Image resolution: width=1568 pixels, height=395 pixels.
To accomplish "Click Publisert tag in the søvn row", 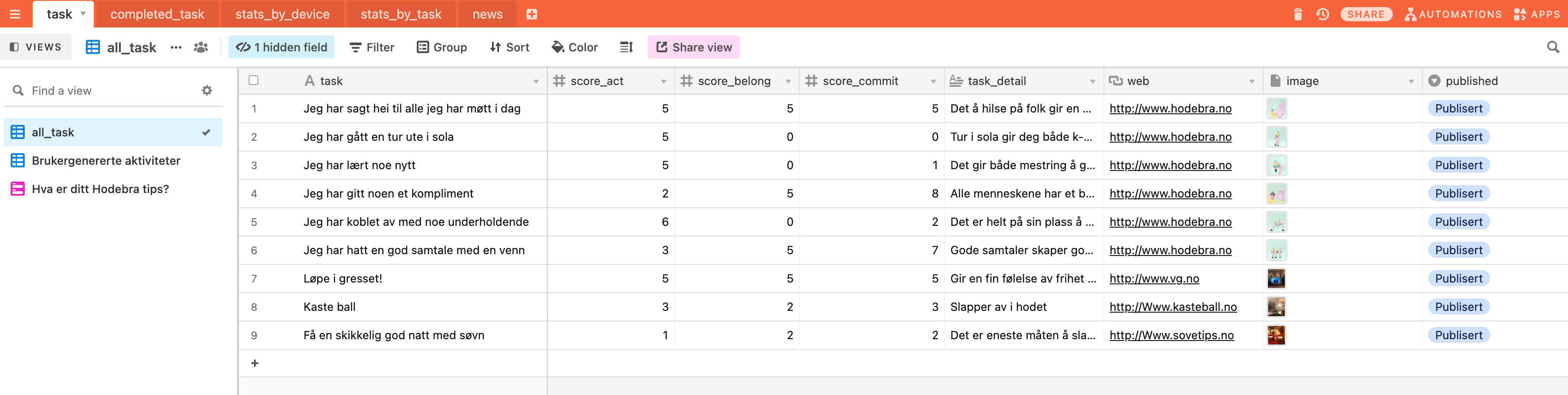I will click(x=1458, y=335).
